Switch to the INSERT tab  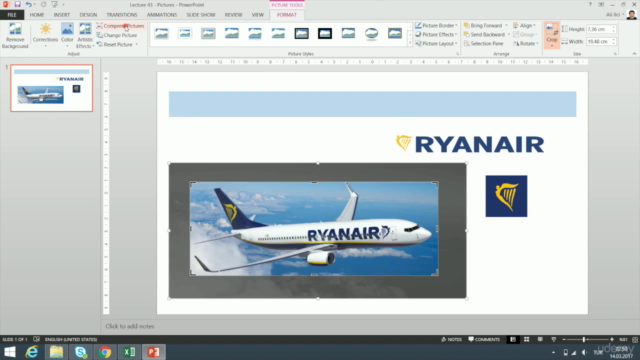click(62, 15)
